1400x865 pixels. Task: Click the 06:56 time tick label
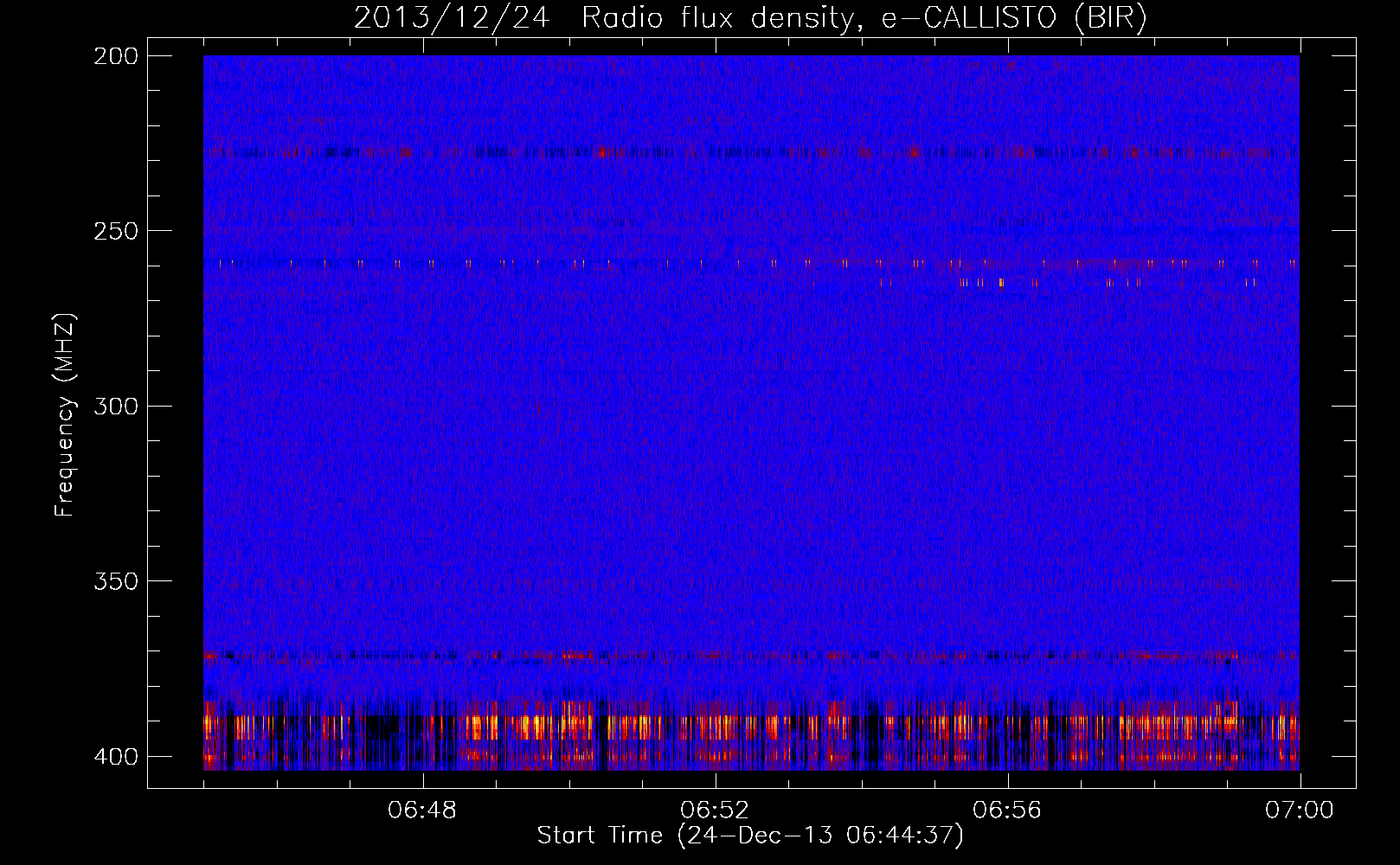(x=1007, y=811)
